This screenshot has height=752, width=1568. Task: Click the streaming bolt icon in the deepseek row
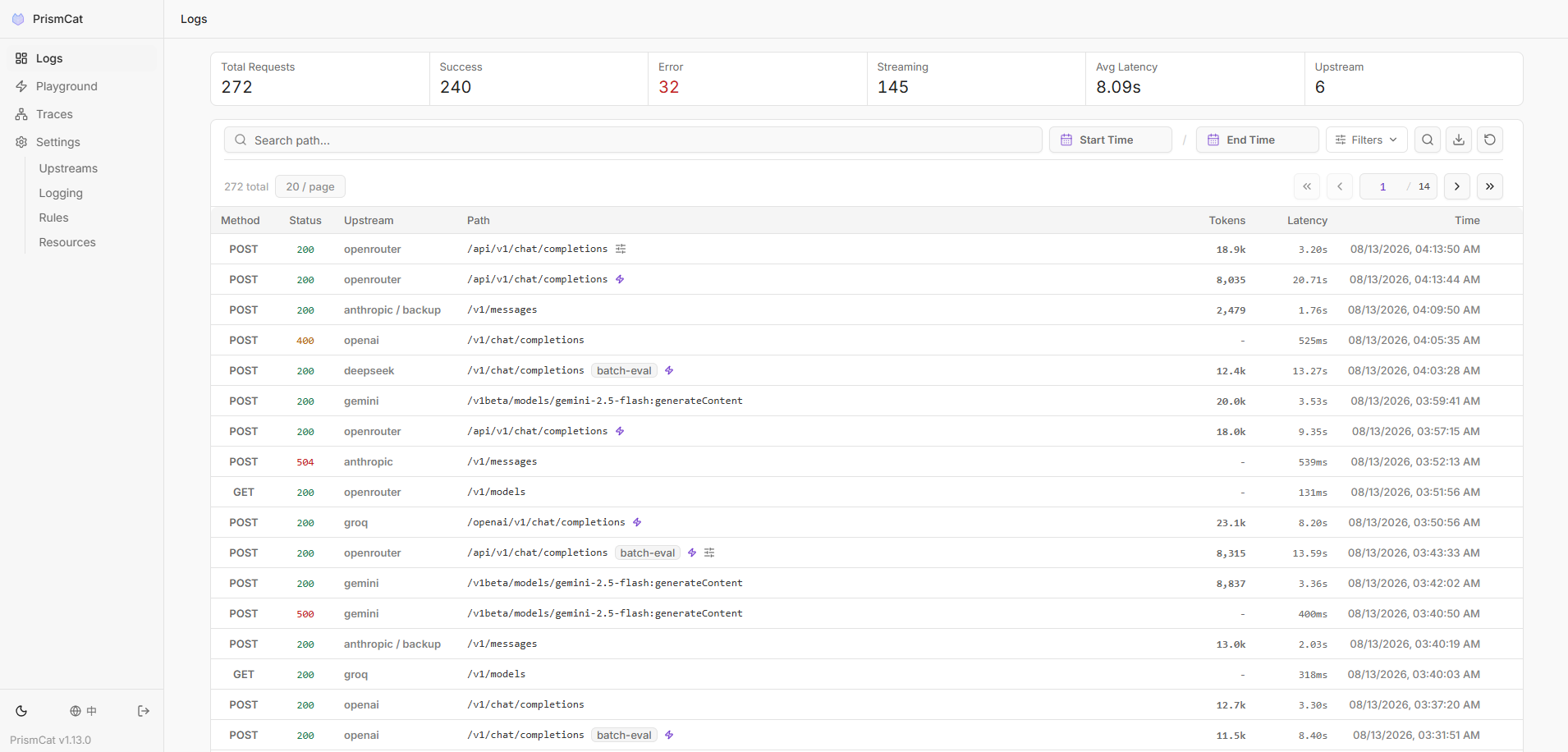[669, 370]
